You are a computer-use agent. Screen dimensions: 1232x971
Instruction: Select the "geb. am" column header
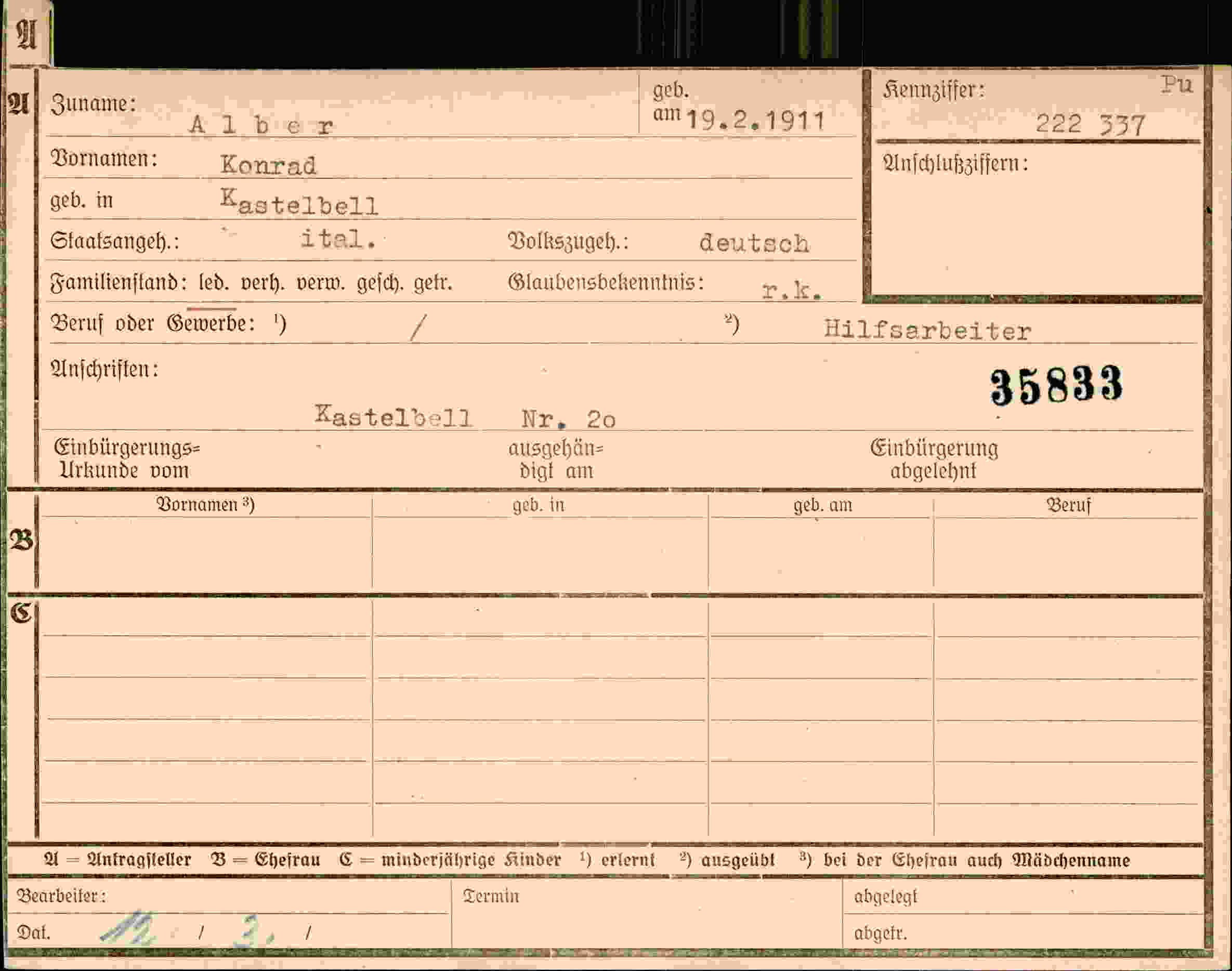pos(823,505)
